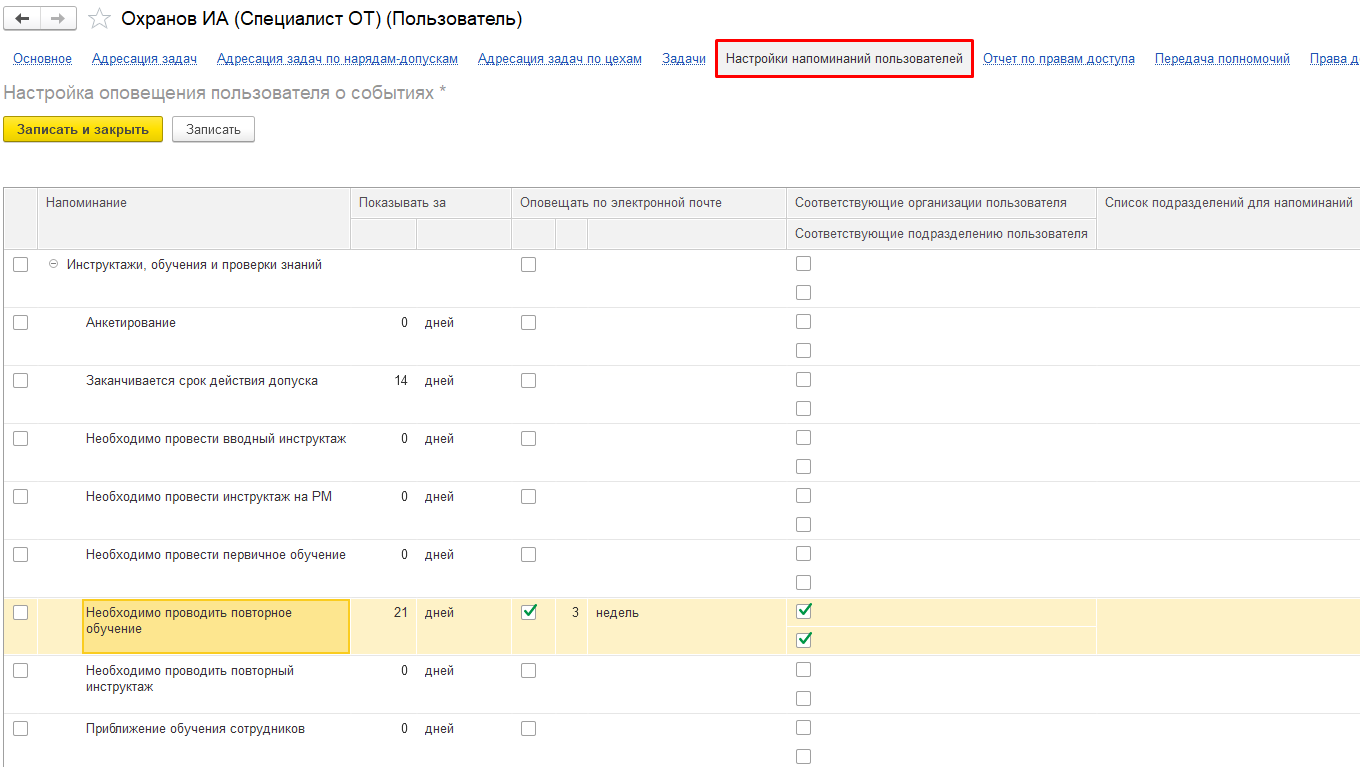Select the Приближение обучения сотрудников row
This screenshot has height=767, width=1360.
point(195,729)
